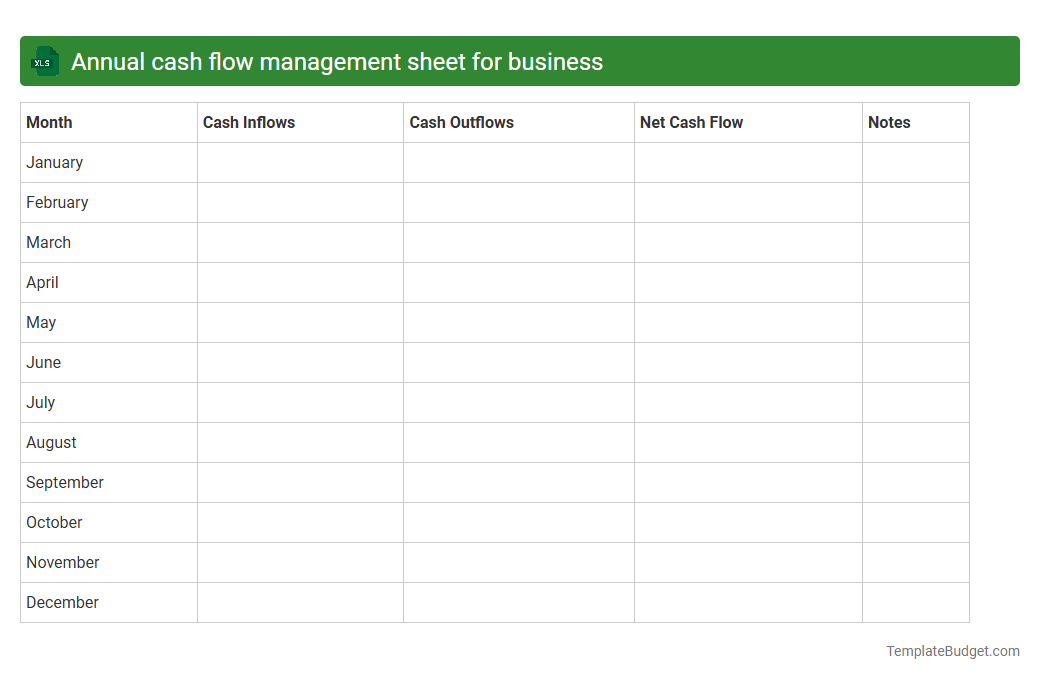
Task: Click the Notes column header
Action: [889, 122]
